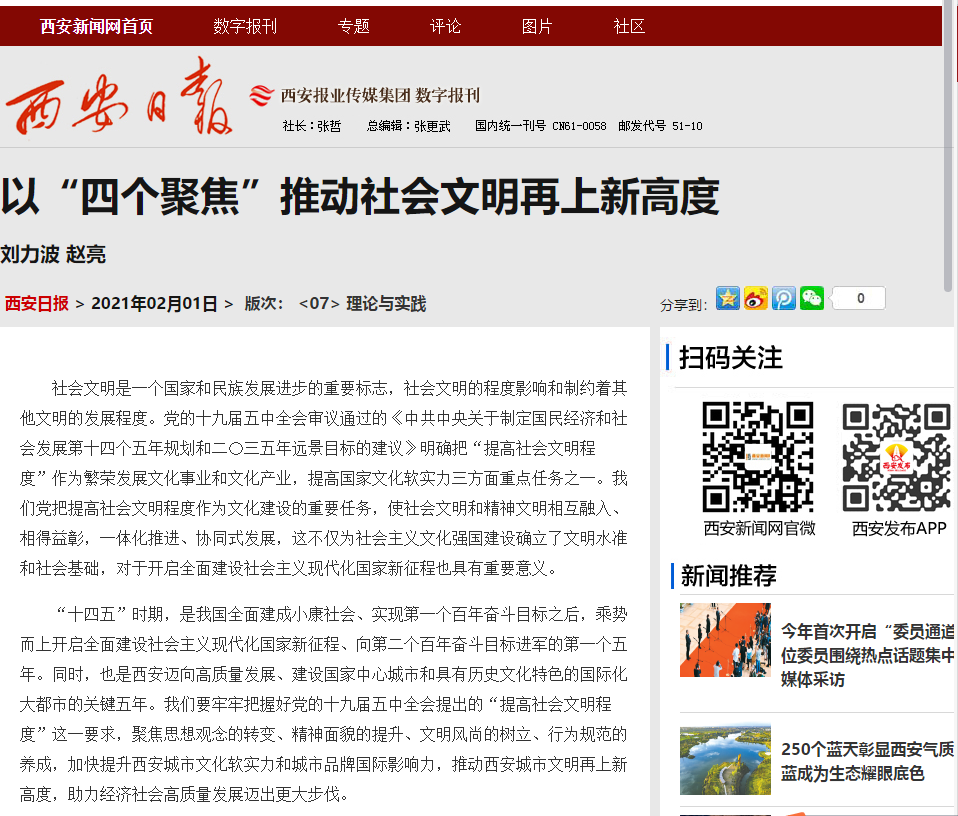Viewport: 958px width, 816px height.
Task: Click the 西安新闻网官微 QR code
Action: tap(758, 457)
